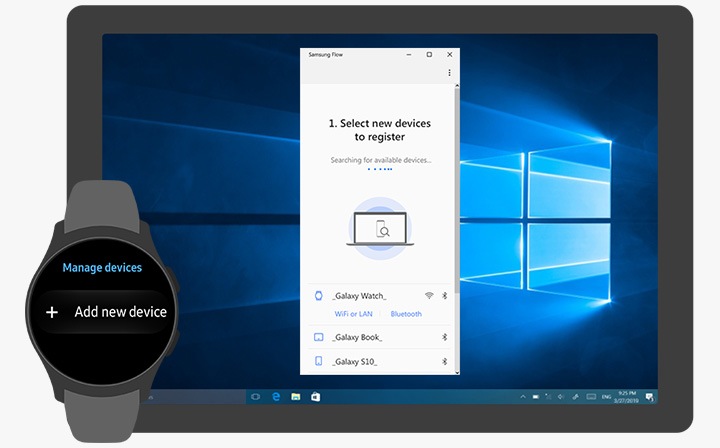Click the device list scrollbar
This screenshot has width=720, height=448.
tap(457, 200)
